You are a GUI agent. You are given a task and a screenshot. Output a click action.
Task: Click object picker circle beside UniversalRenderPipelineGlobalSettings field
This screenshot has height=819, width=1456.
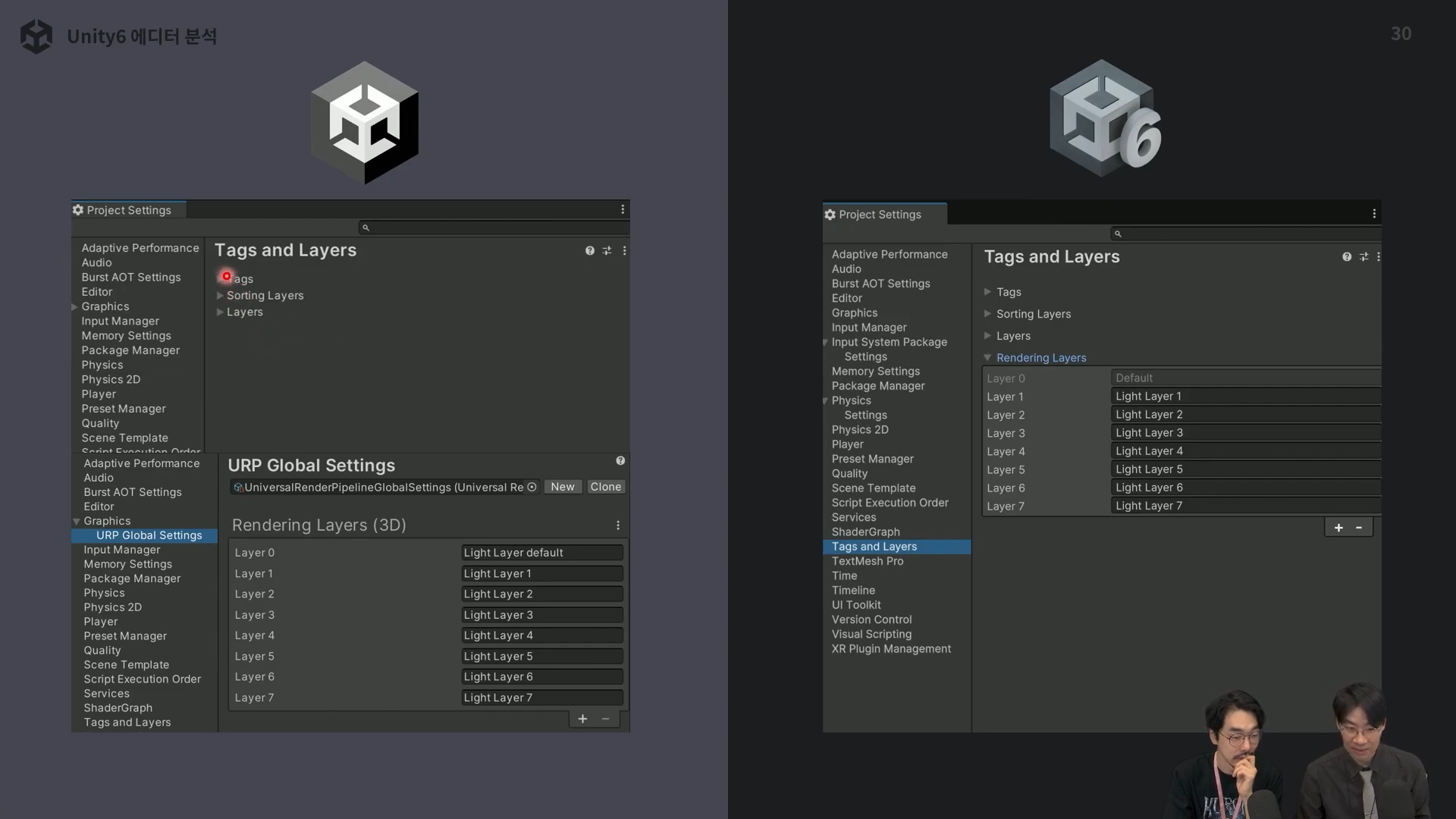532,487
